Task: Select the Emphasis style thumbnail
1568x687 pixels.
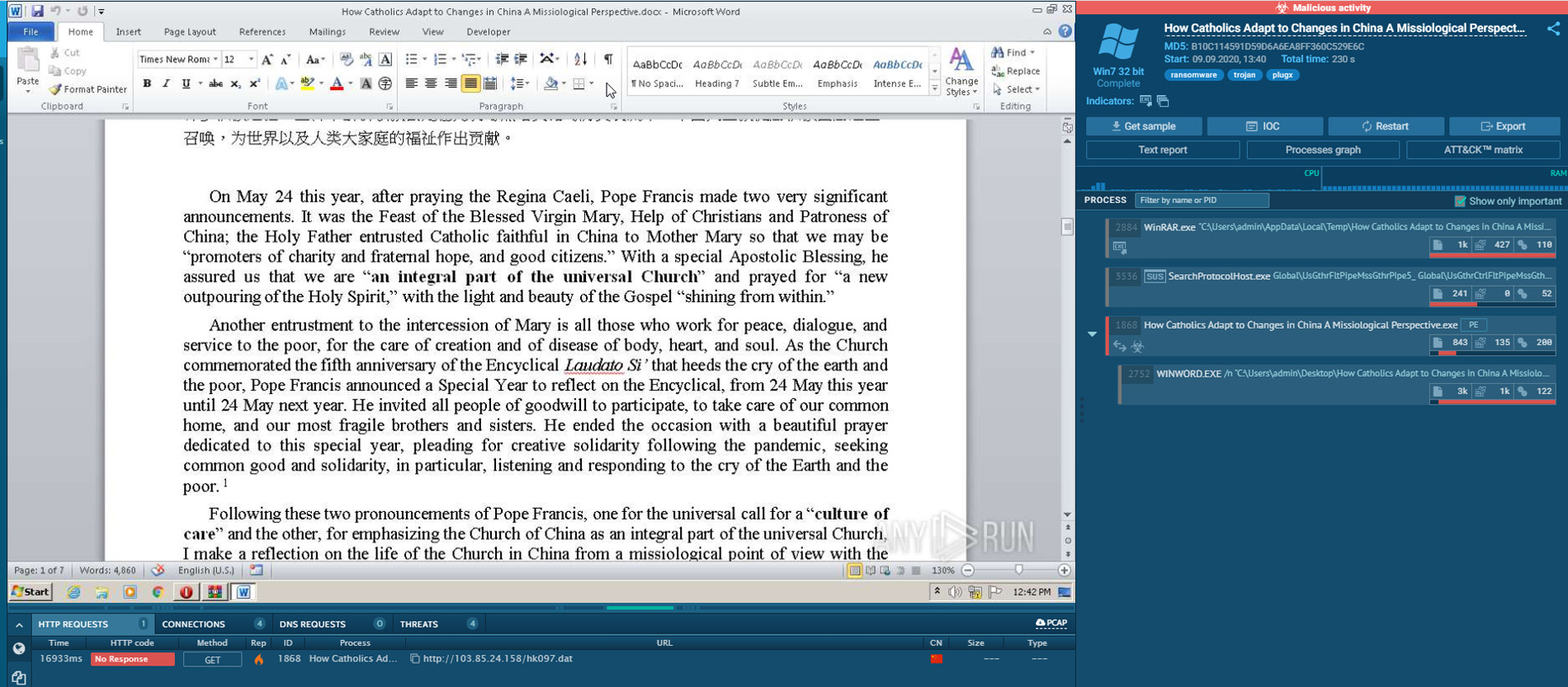Action: coord(837,73)
